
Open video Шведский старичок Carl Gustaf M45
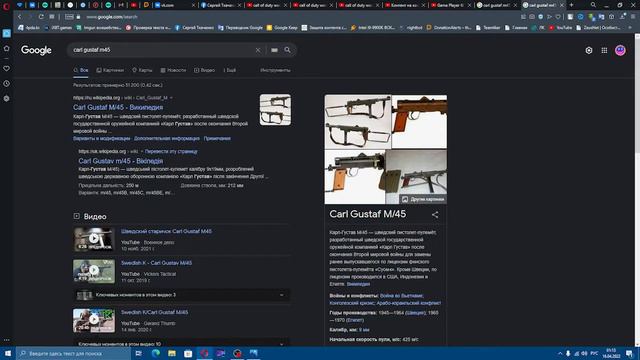pyautogui.click(x=166, y=231)
